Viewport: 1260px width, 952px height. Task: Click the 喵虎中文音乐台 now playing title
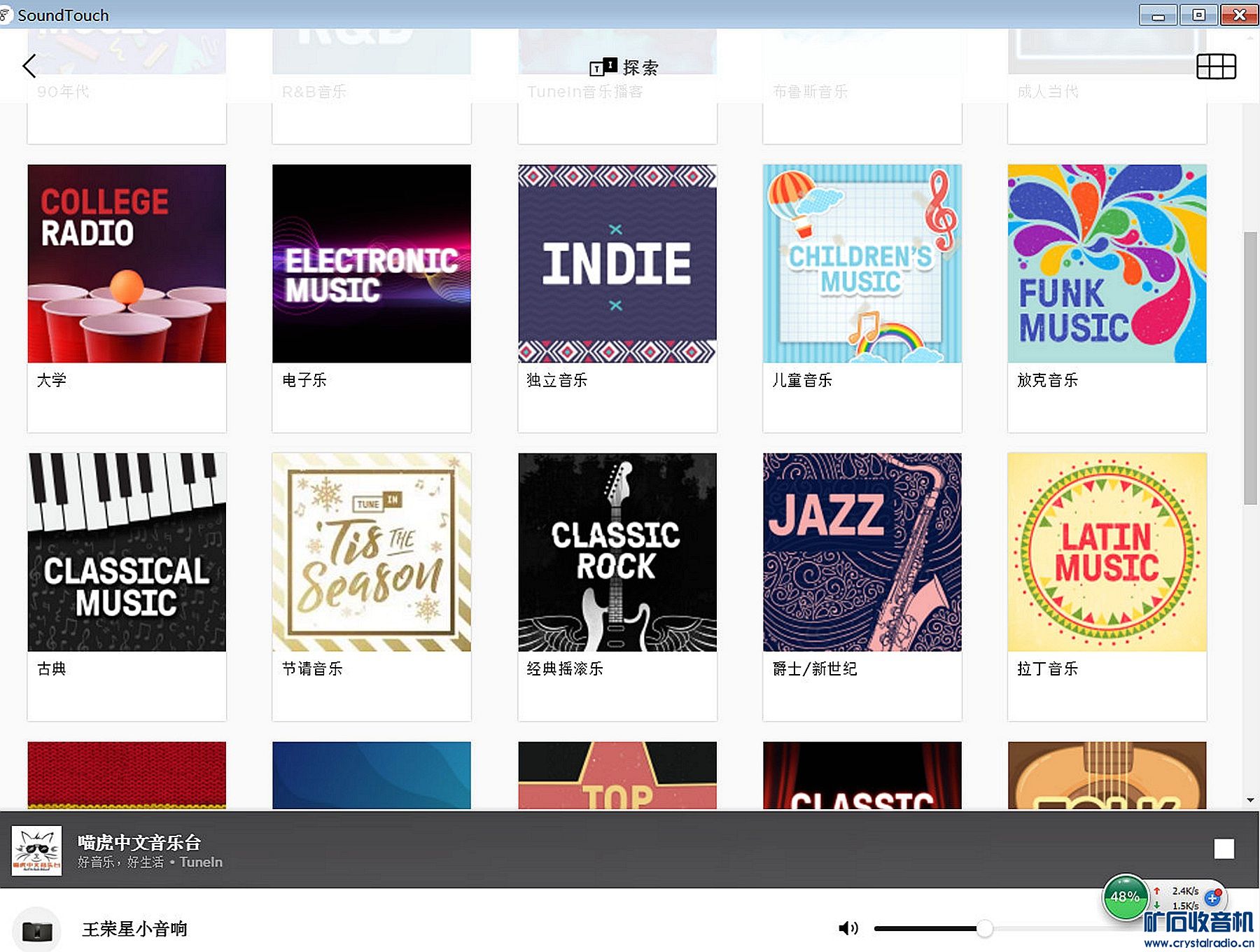[x=139, y=842]
